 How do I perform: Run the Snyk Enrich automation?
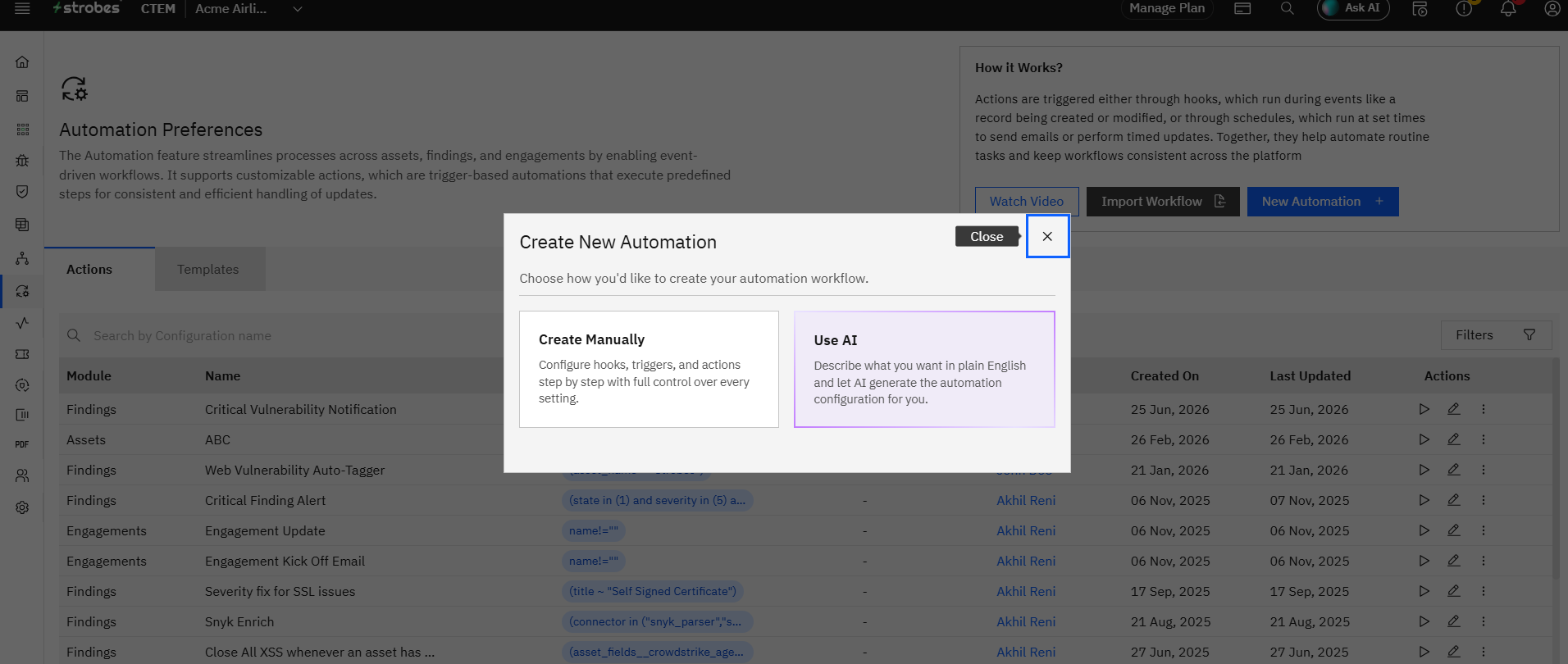tap(1424, 621)
